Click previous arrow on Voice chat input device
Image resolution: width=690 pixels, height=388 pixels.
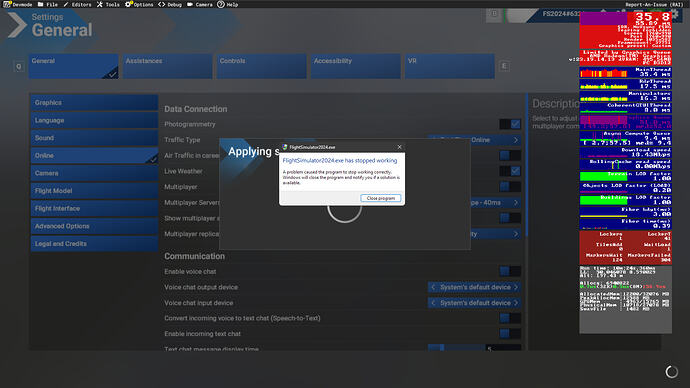point(433,303)
